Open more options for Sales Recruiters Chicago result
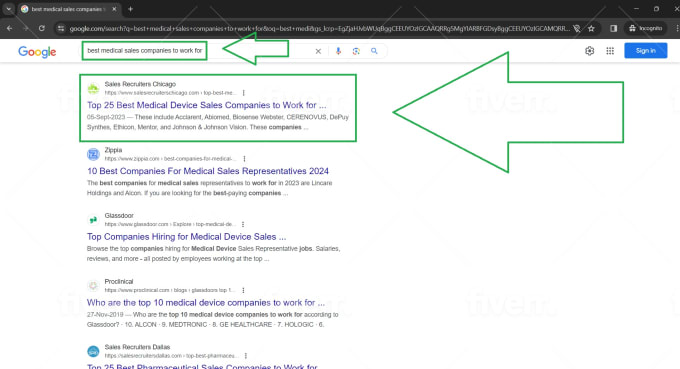Screen dimensions: 680x369 pos(244,93)
